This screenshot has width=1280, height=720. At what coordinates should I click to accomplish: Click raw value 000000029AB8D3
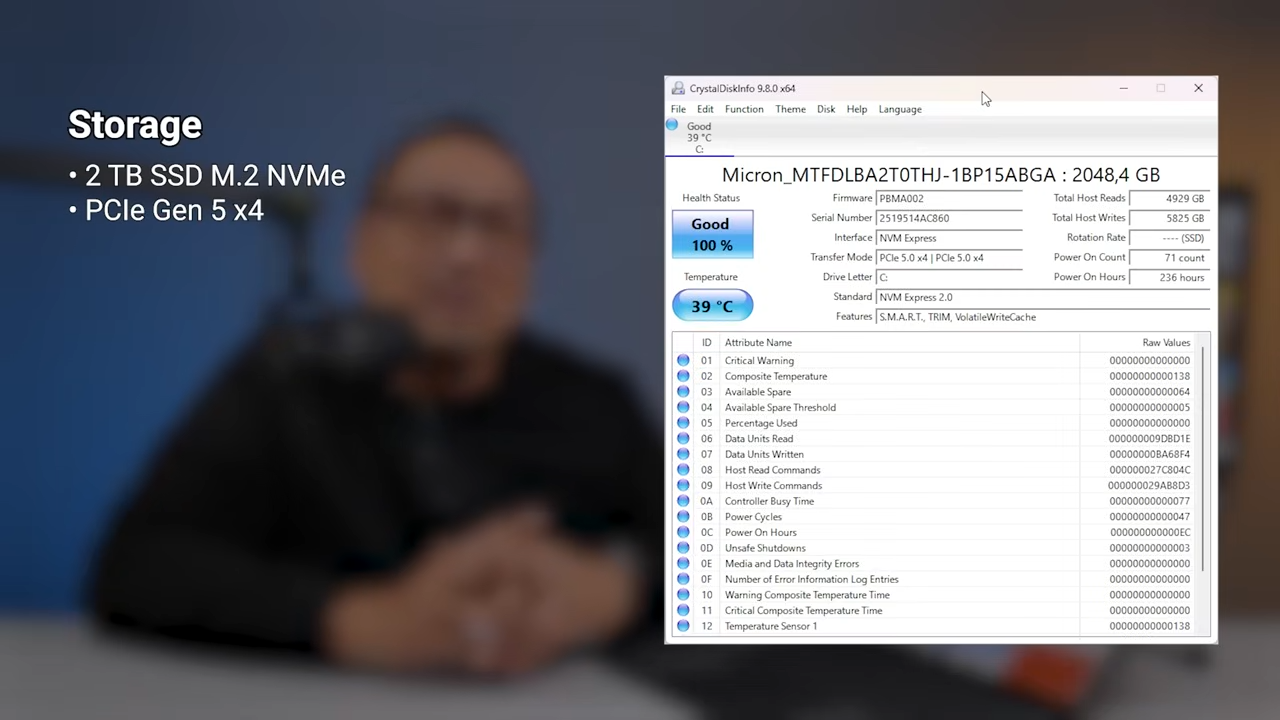[x=1149, y=486]
